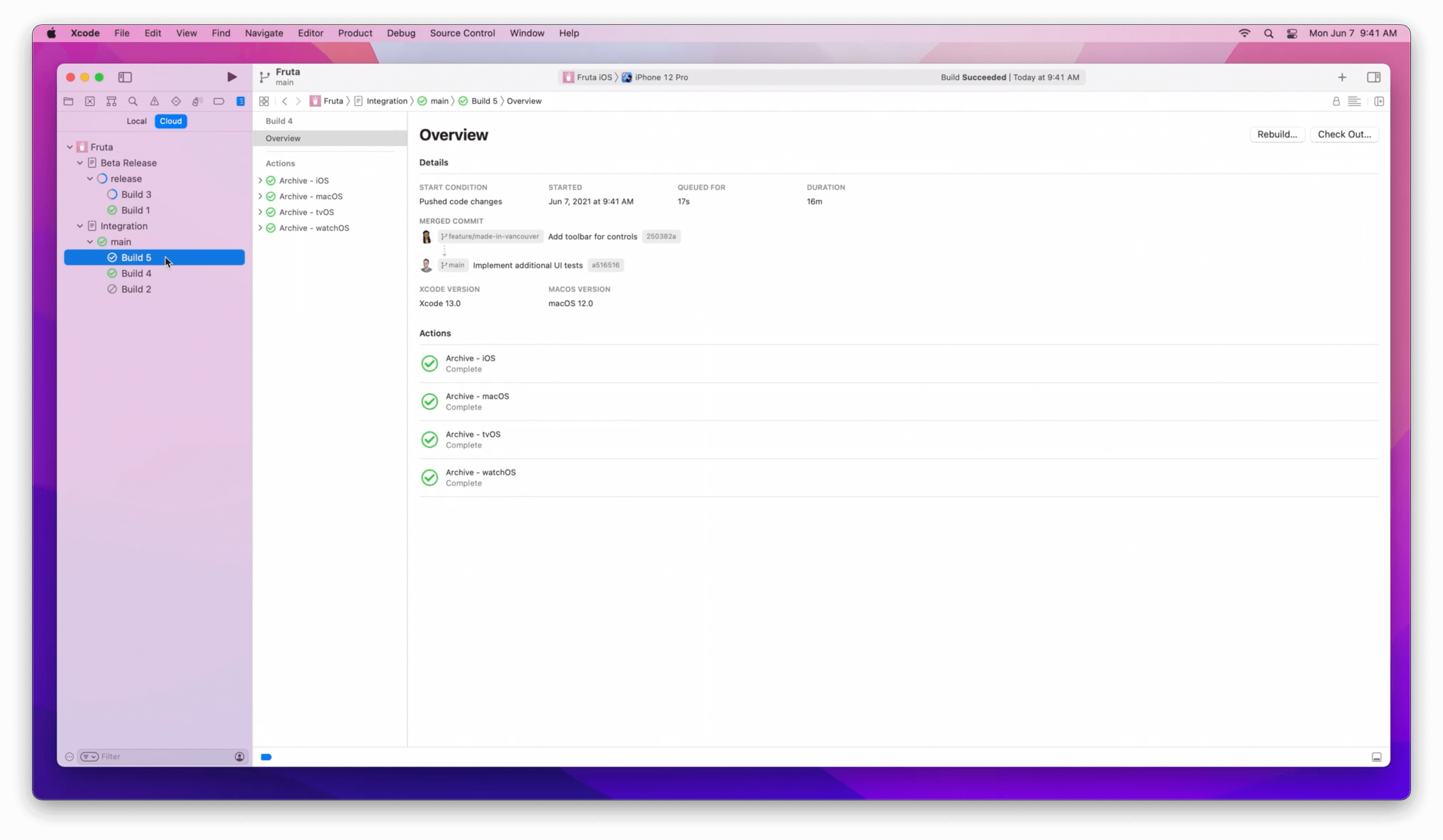Click the plus Library button

pos(1342,77)
